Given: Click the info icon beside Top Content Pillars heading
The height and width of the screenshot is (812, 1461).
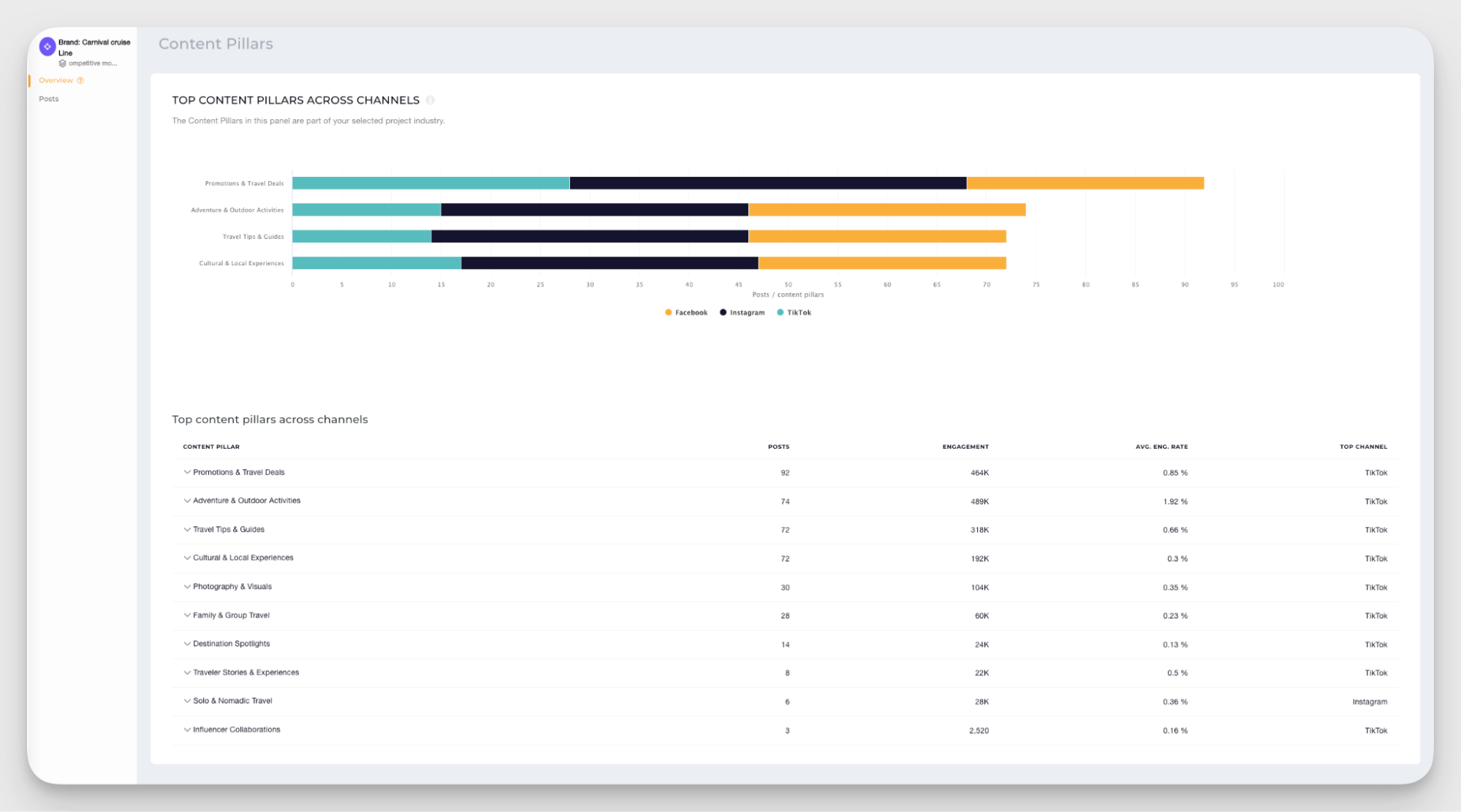Looking at the screenshot, I should [430, 100].
